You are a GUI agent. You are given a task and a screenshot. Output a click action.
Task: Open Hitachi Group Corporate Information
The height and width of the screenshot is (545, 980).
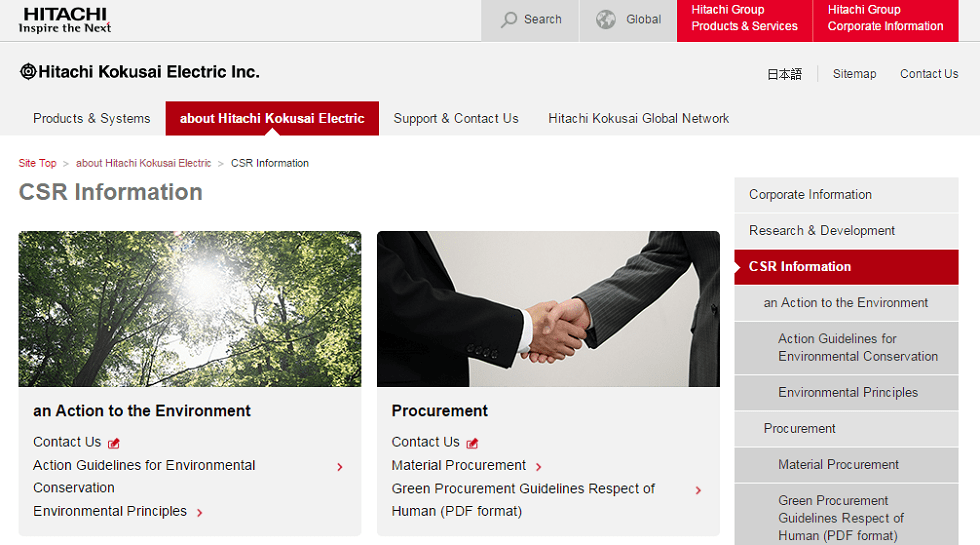(885, 19)
